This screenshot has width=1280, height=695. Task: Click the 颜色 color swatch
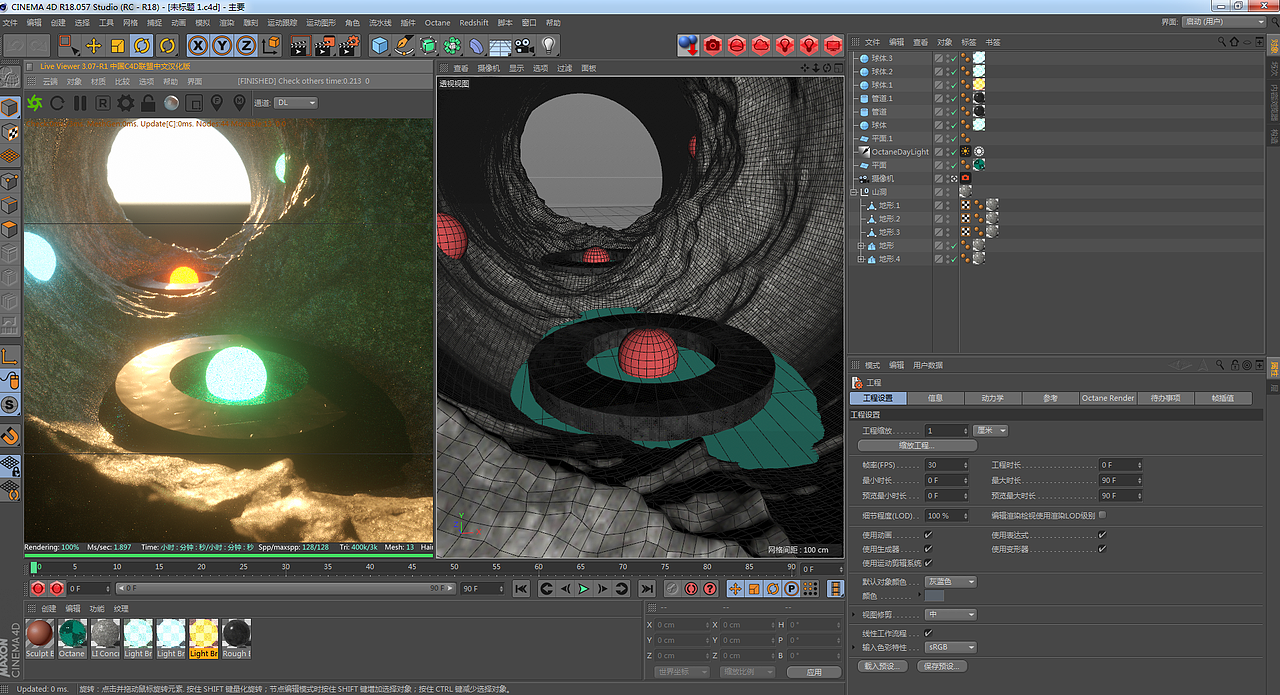coord(934,596)
